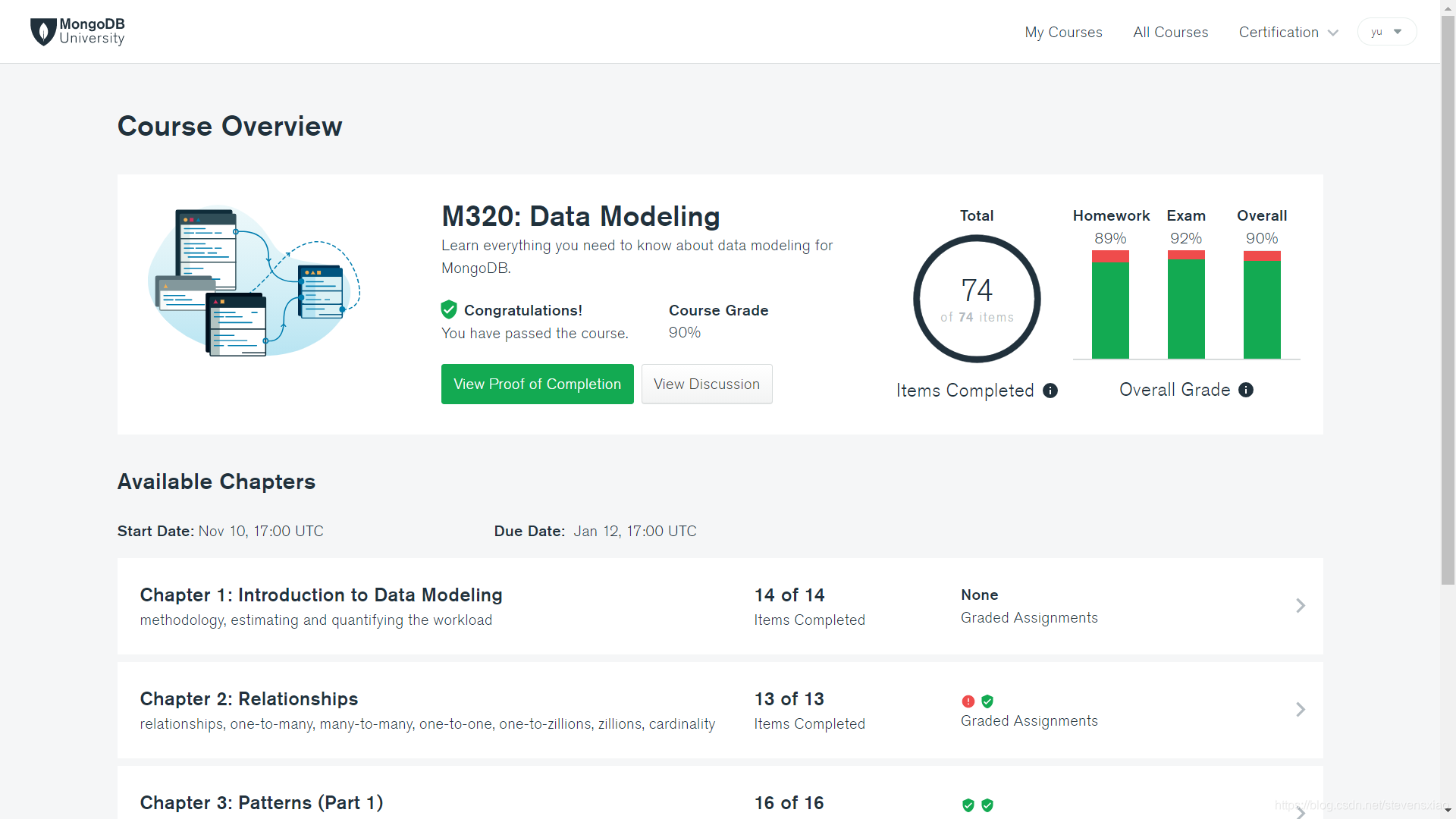1456x819 pixels.
Task: Click the data modeling course illustration
Action: tap(254, 282)
